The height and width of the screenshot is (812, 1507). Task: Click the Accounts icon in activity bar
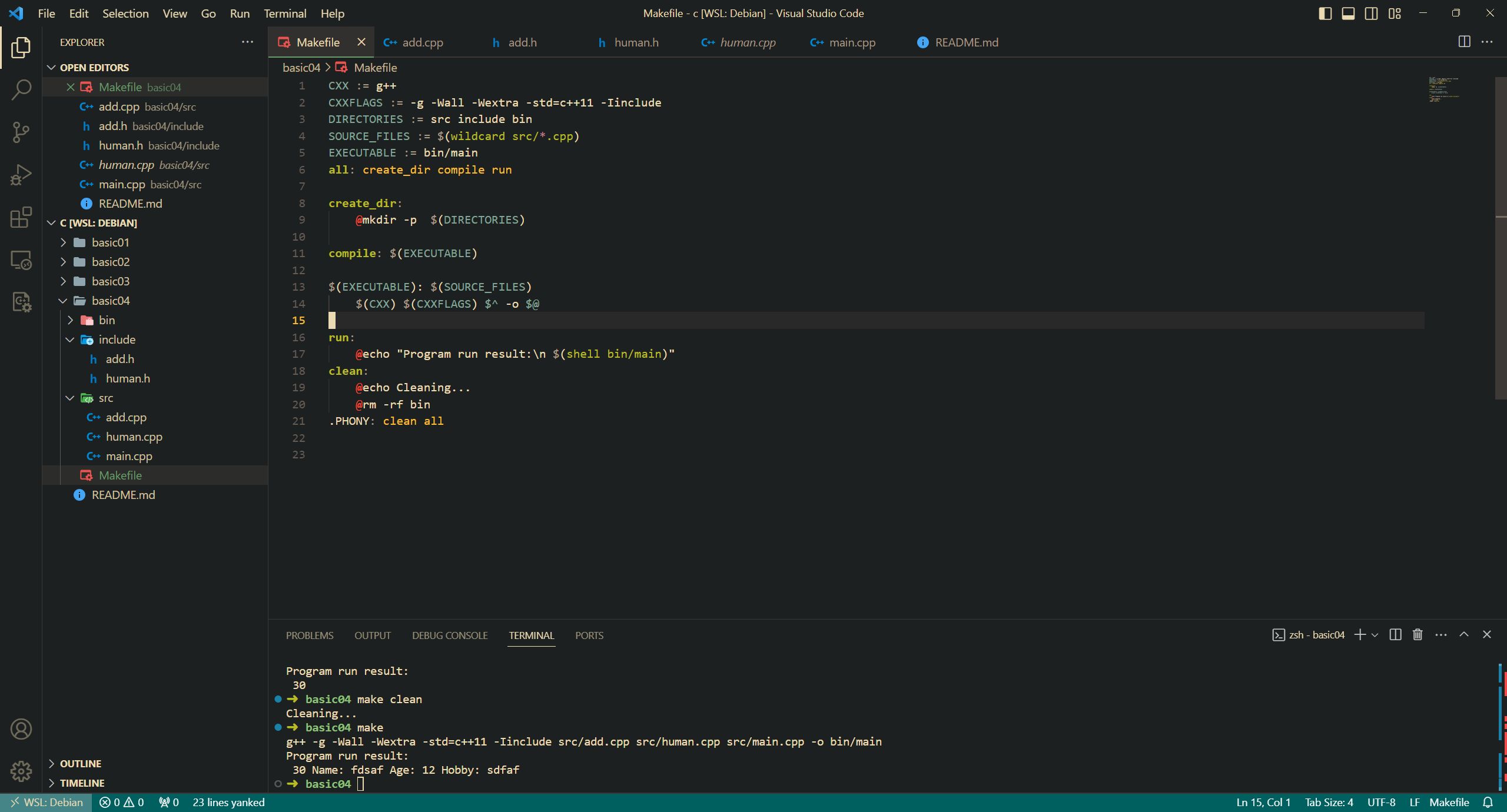21,729
